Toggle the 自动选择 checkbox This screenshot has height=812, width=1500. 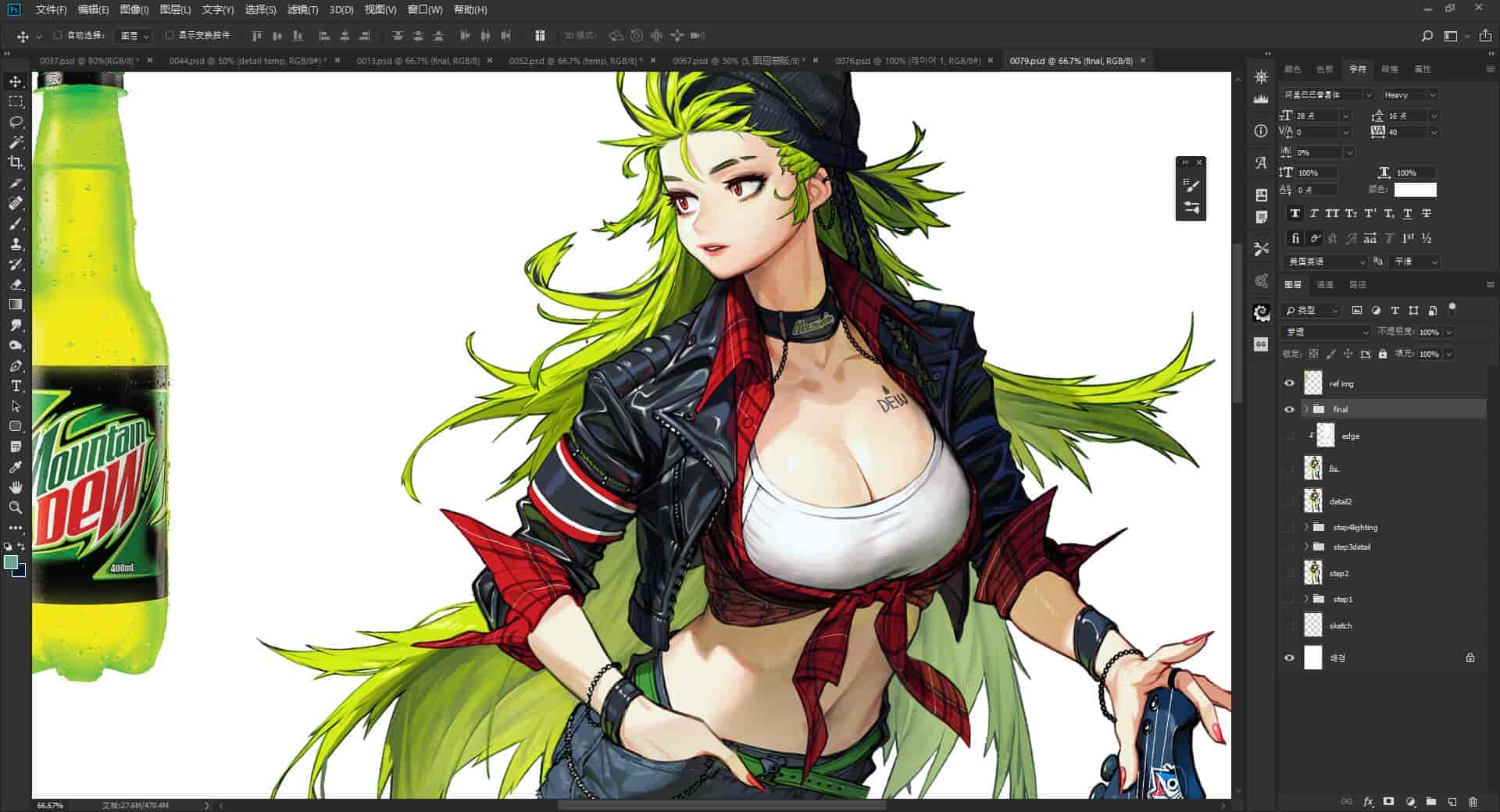click(58, 35)
